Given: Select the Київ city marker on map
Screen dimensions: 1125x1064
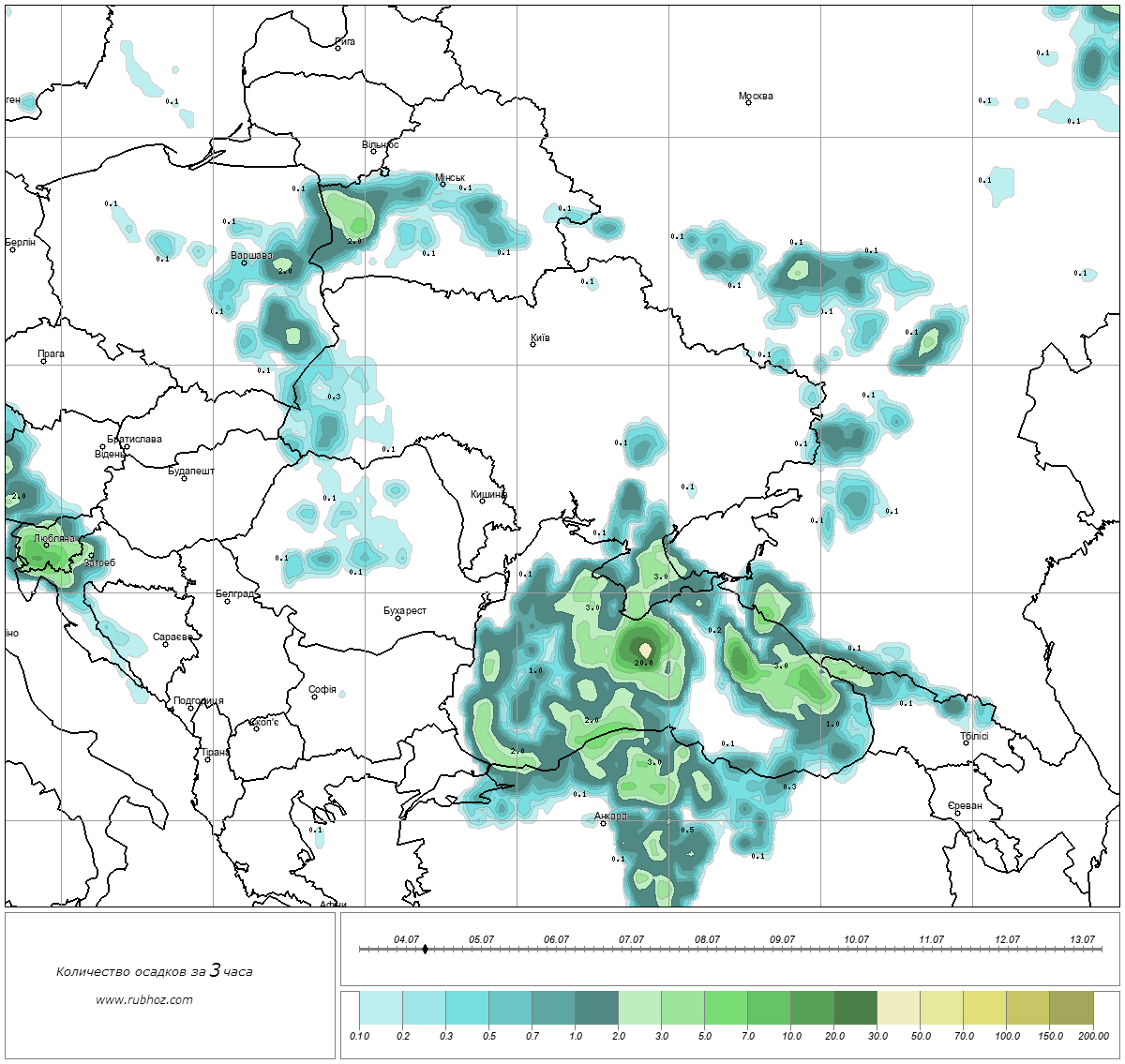Looking at the screenshot, I should coord(532,344).
